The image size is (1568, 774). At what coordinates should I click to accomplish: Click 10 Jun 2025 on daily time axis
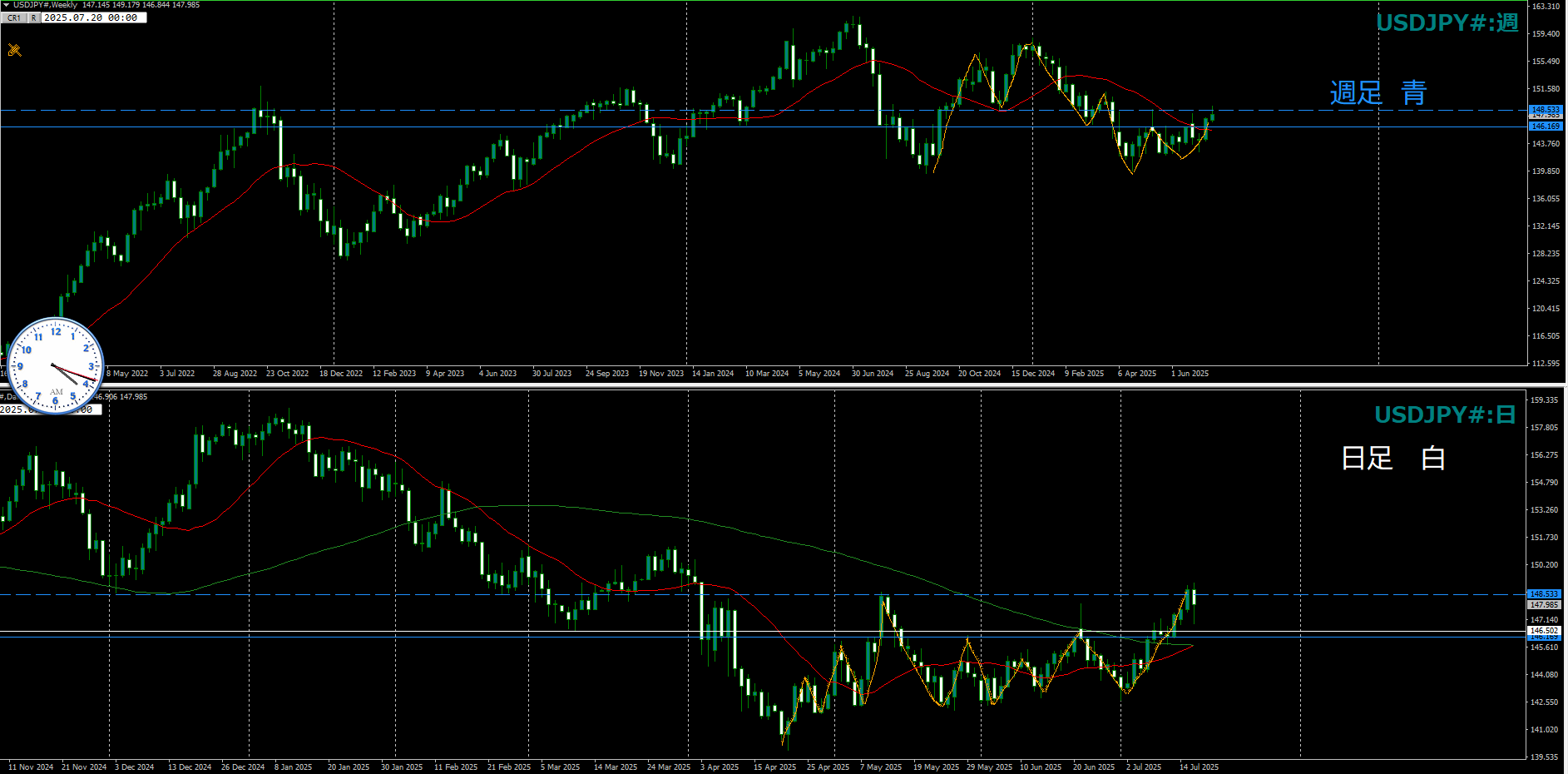coord(1041,767)
